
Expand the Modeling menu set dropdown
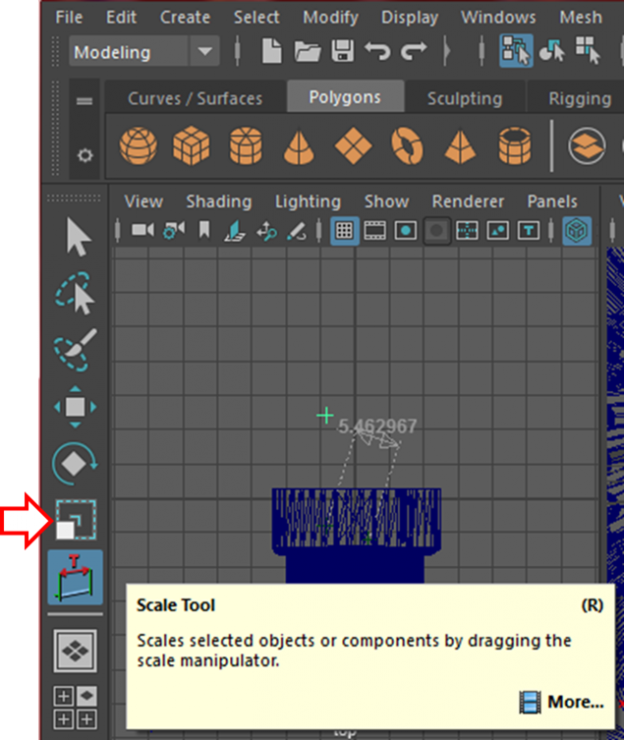pyautogui.click(x=204, y=51)
